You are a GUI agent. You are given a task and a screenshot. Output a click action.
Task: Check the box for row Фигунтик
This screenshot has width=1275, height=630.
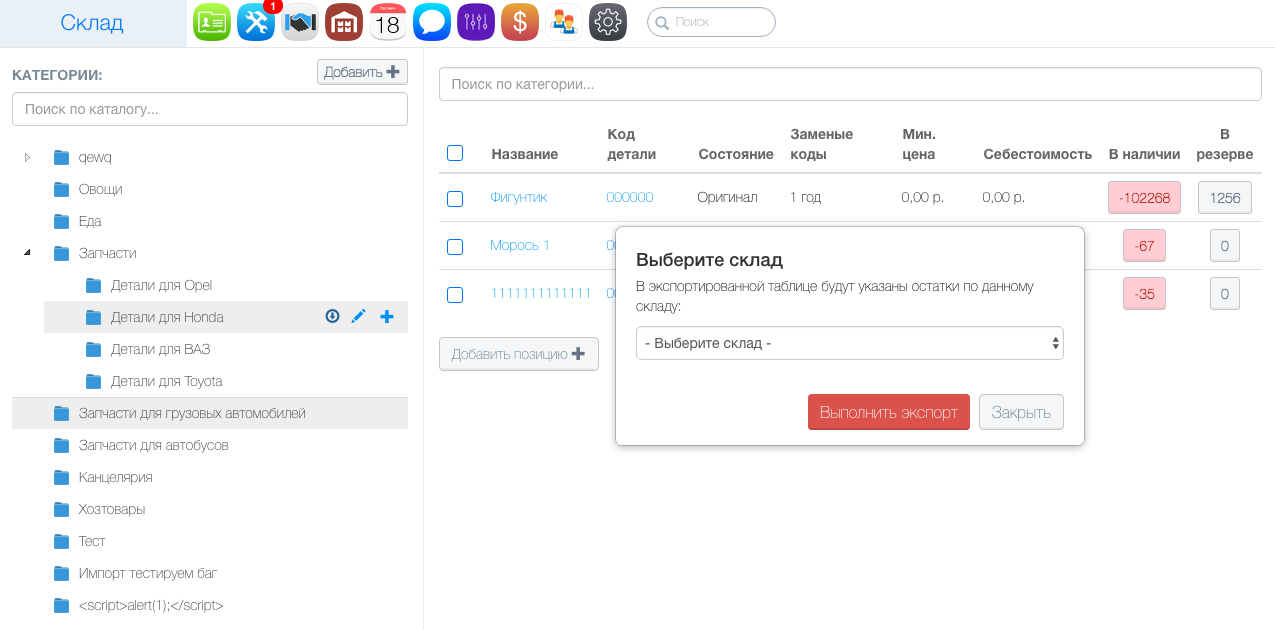point(455,199)
